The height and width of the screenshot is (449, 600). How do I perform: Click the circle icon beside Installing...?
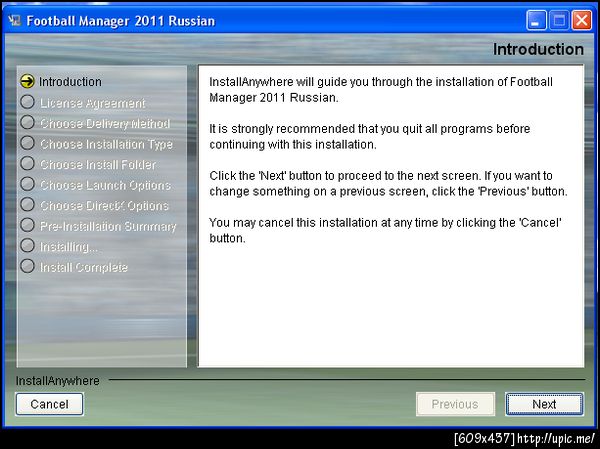(x=27, y=246)
